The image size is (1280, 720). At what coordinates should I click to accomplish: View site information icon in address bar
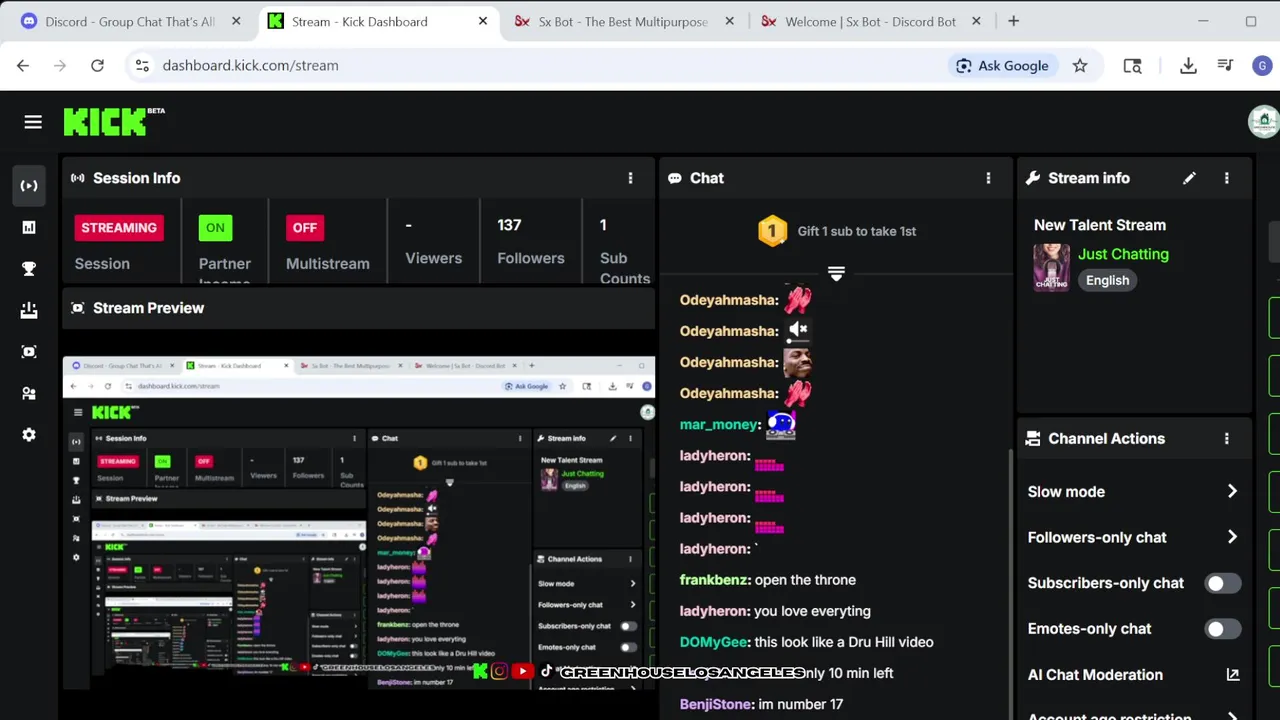click(x=142, y=65)
